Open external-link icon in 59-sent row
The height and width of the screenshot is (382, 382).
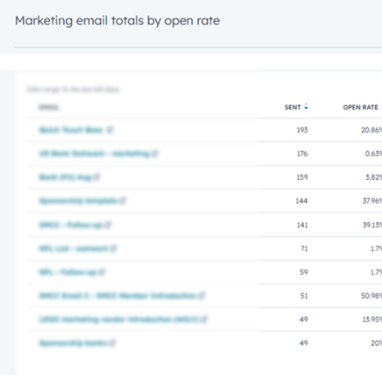click(102, 272)
